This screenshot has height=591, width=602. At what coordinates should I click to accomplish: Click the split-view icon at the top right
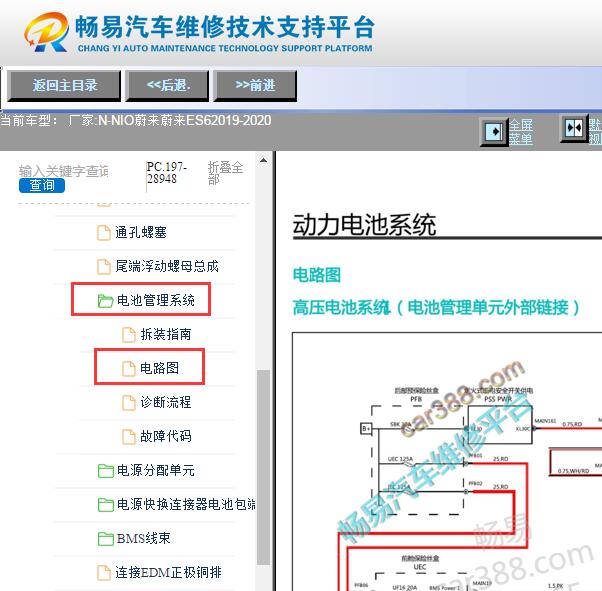pos(574,128)
